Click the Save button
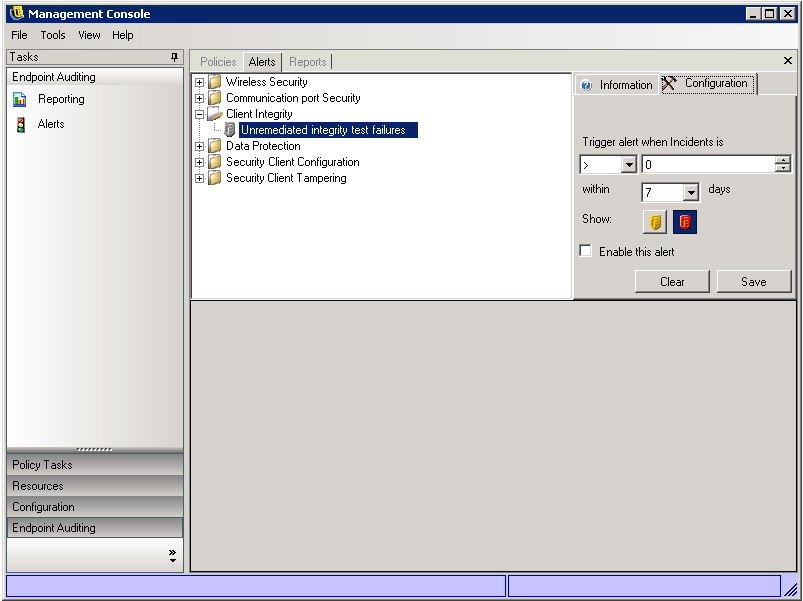 point(754,282)
